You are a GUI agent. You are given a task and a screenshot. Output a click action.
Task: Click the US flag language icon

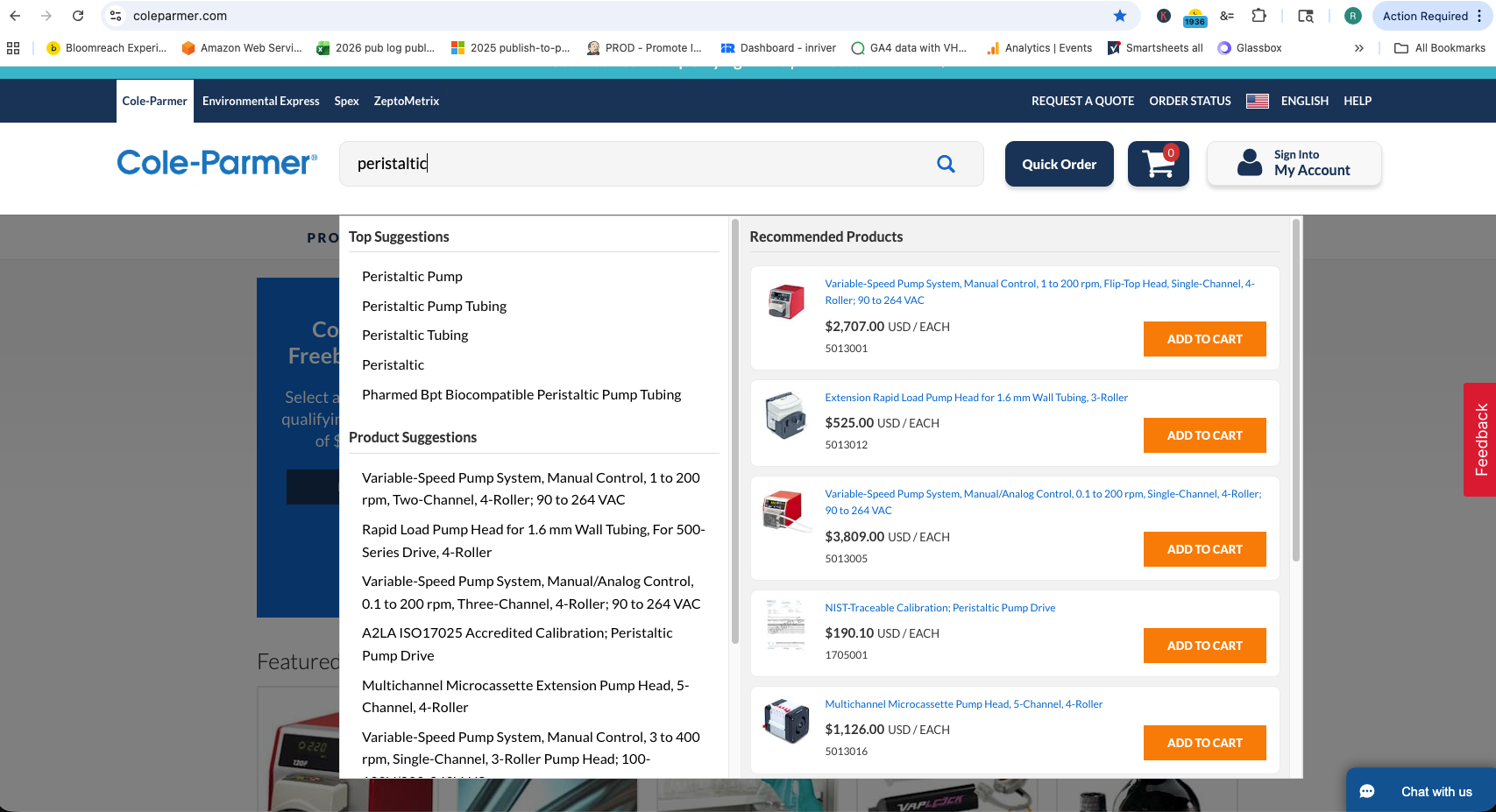(1257, 101)
